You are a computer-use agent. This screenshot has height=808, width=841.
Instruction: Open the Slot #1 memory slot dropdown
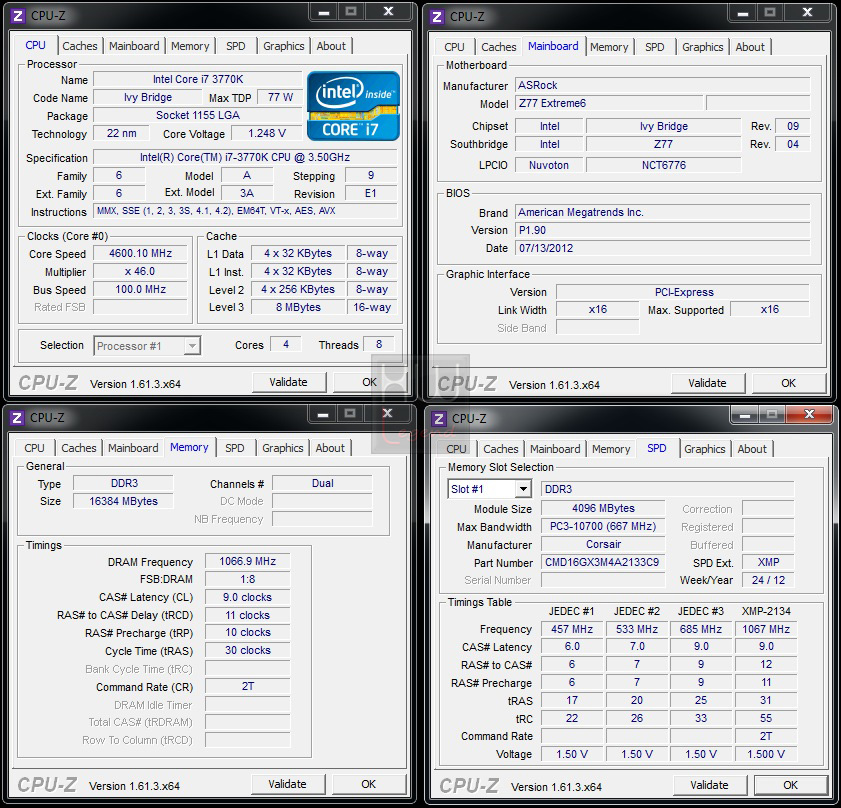coord(489,489)
